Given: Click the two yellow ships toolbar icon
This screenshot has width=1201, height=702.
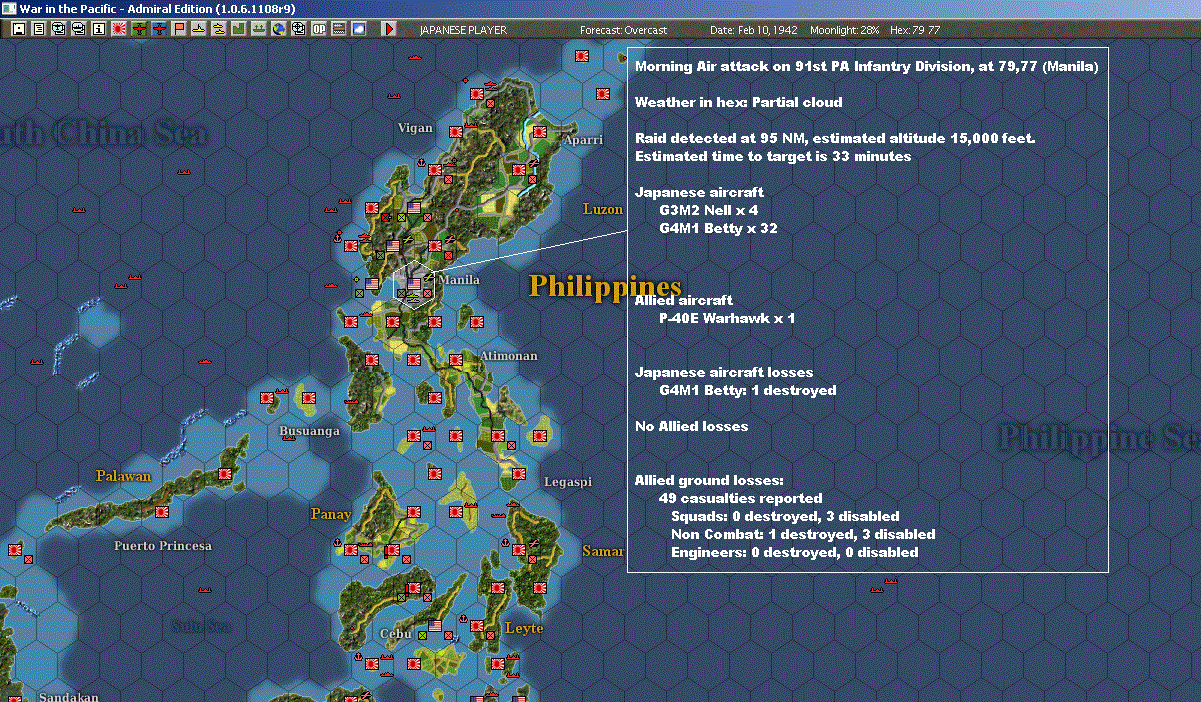Looking at the screenshot, I should click(x=218, y=29).
